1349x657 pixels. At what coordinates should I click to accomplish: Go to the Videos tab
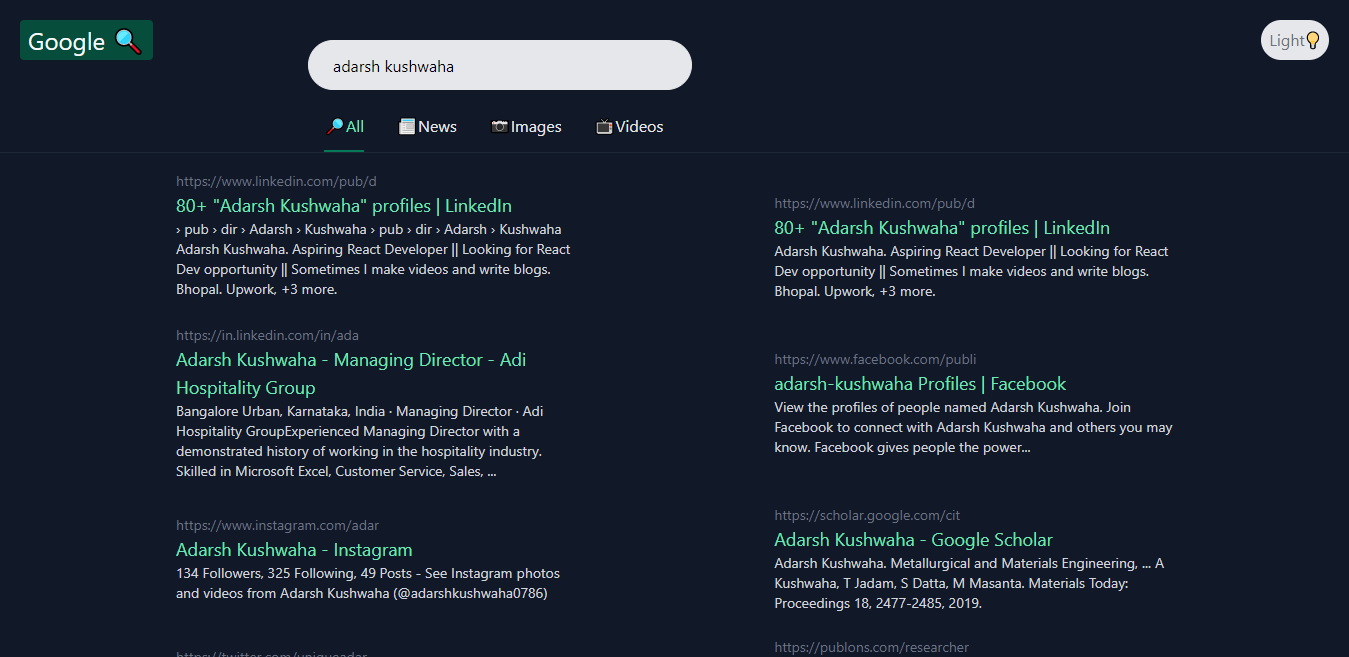tap(630, 127)
